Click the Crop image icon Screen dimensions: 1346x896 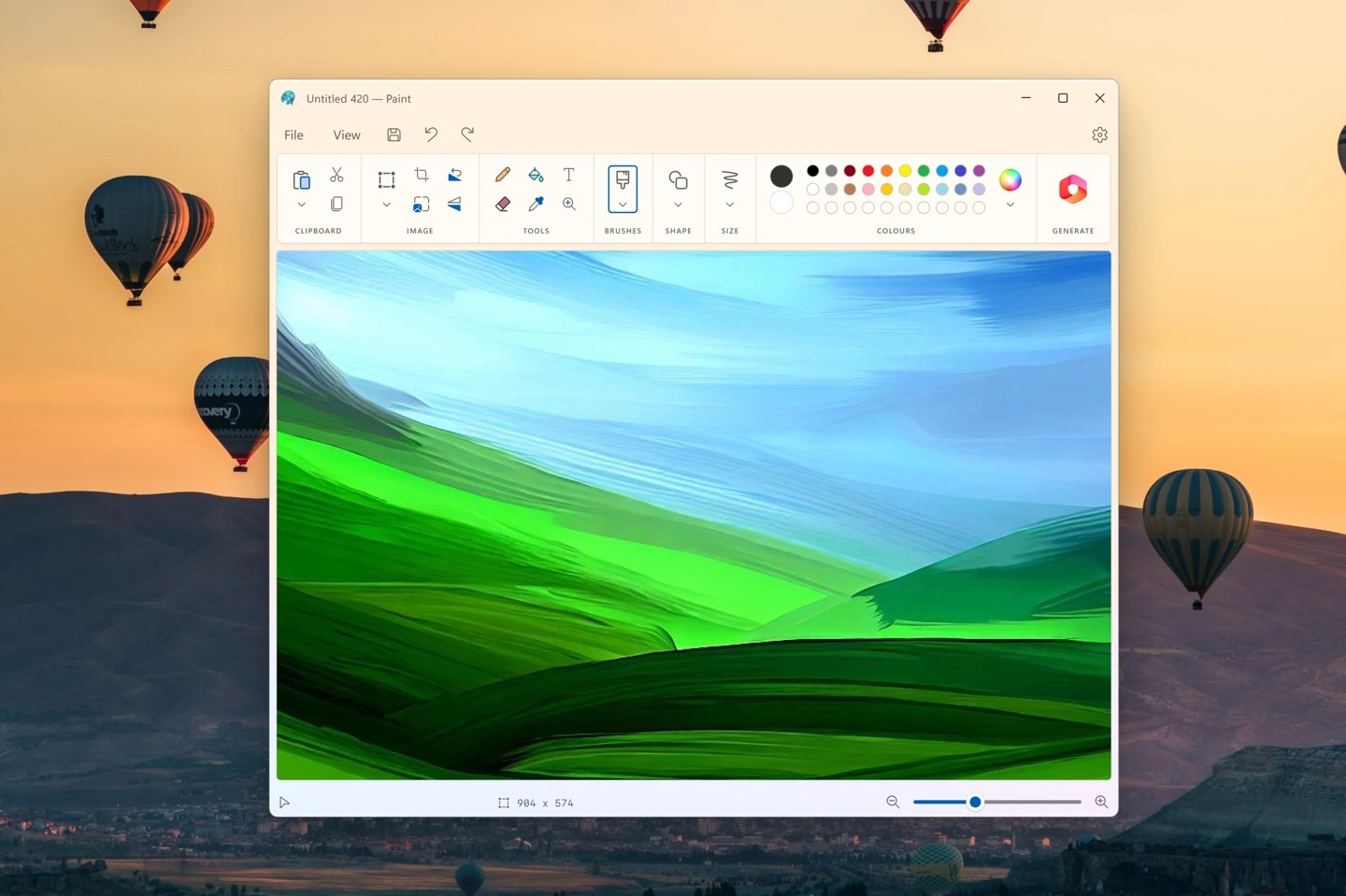[422, 175]
